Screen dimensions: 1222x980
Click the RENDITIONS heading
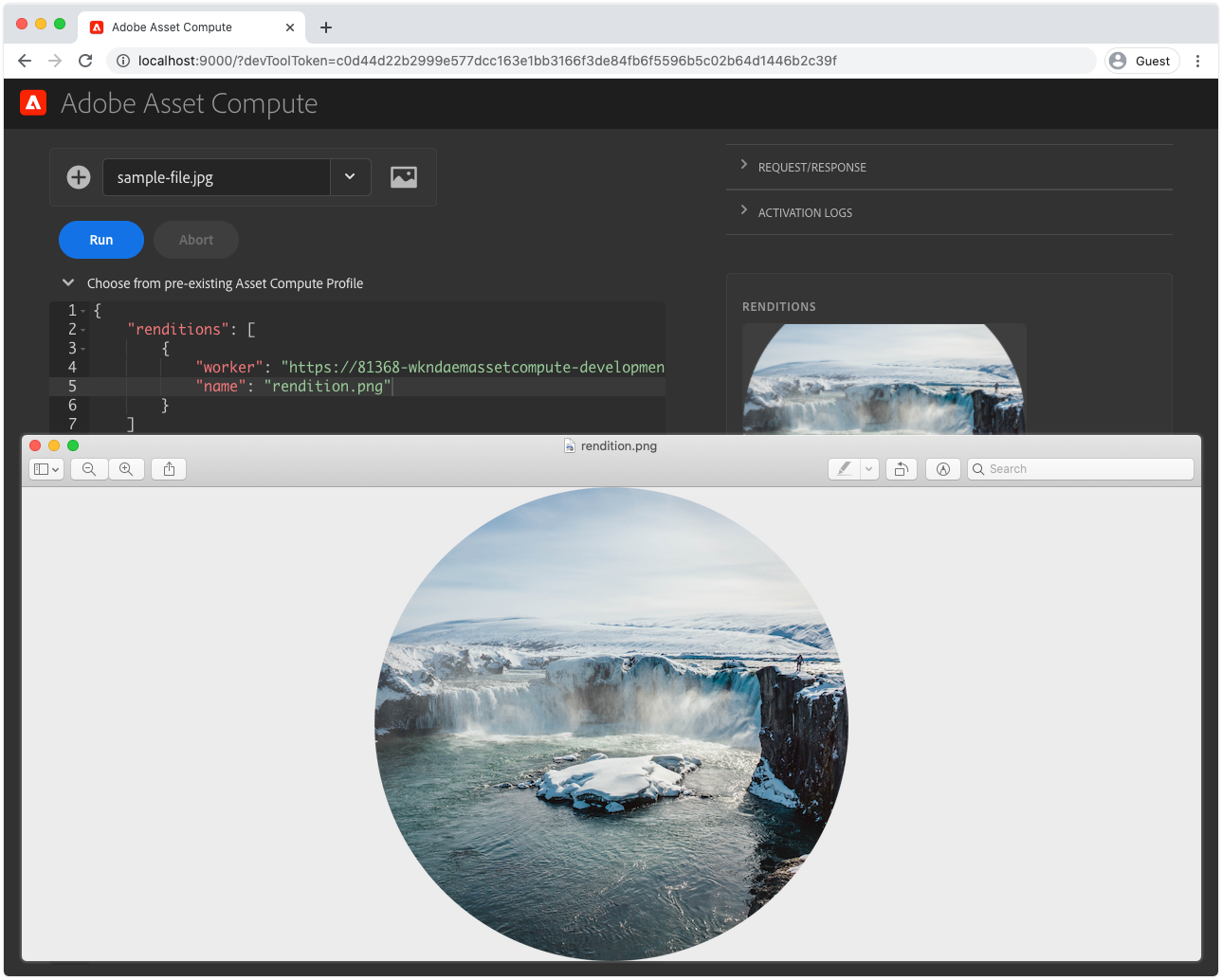[779, 307]
